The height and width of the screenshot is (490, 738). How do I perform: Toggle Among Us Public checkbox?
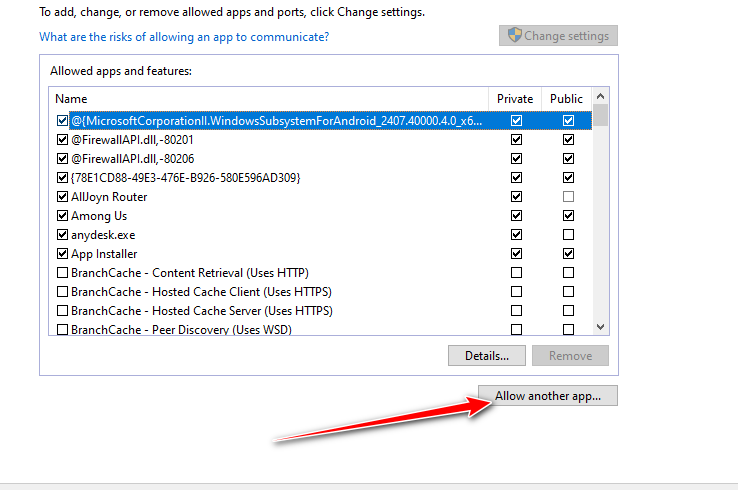pos(568,216)
